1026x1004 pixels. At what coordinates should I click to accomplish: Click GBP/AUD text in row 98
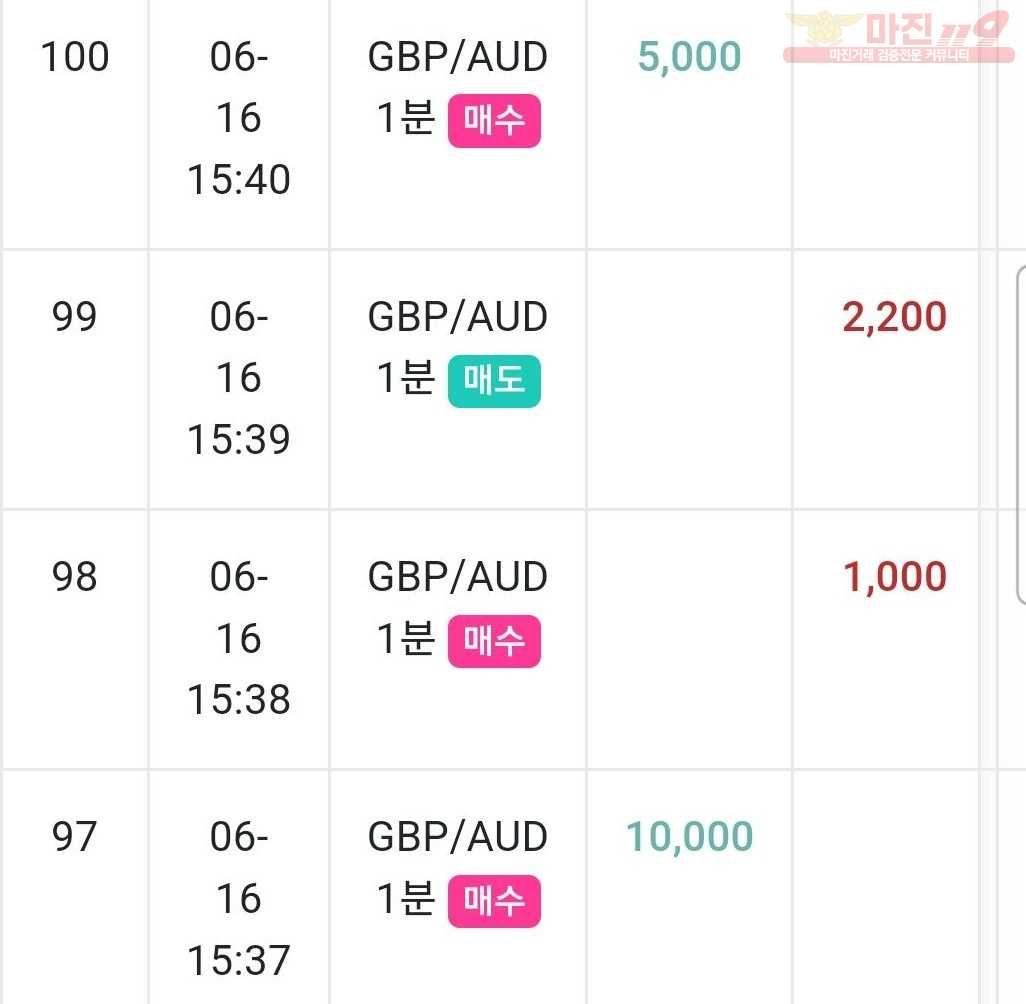[x=457, y=577]
